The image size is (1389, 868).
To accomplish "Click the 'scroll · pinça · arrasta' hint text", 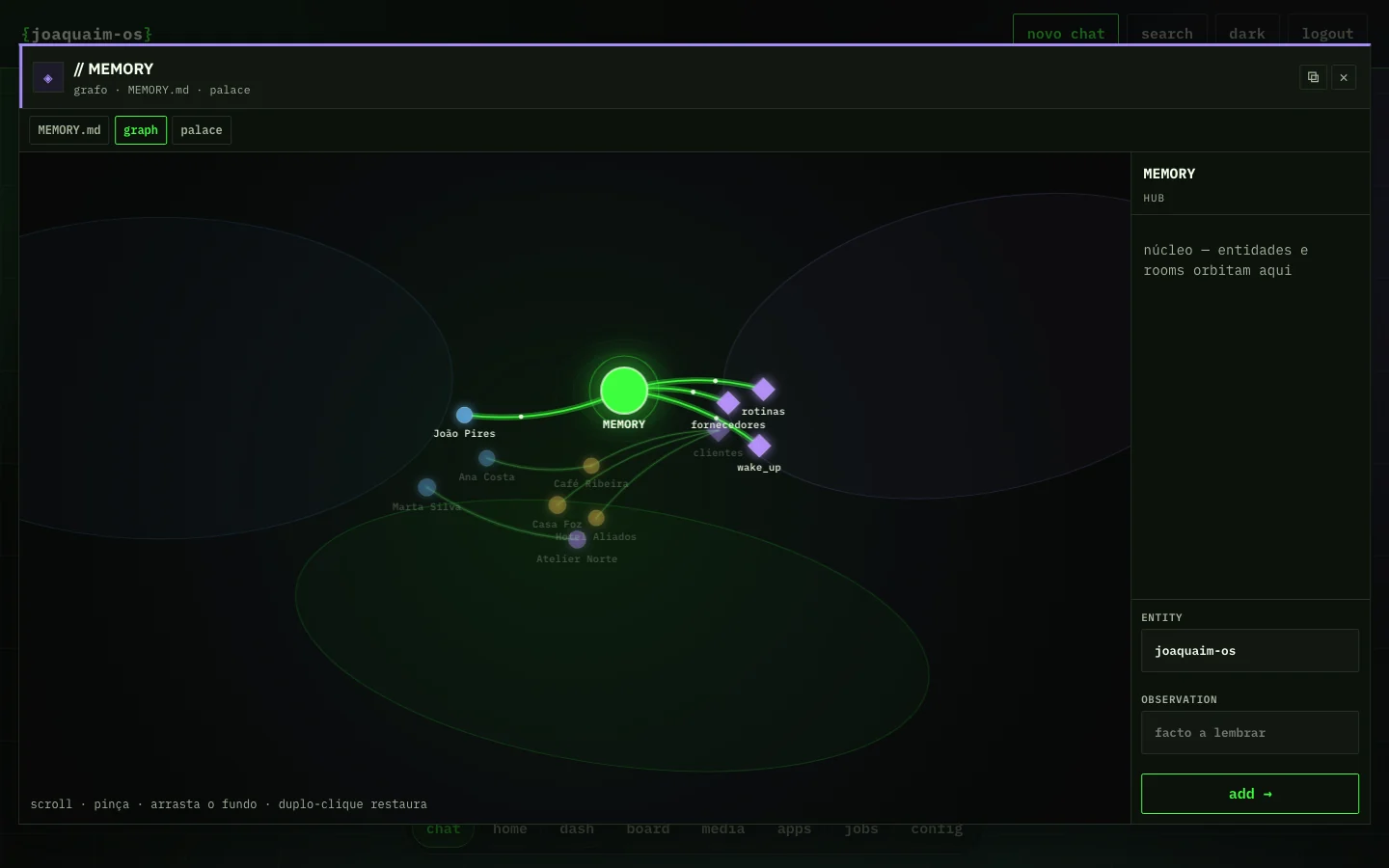I will (x=229, y=804).
